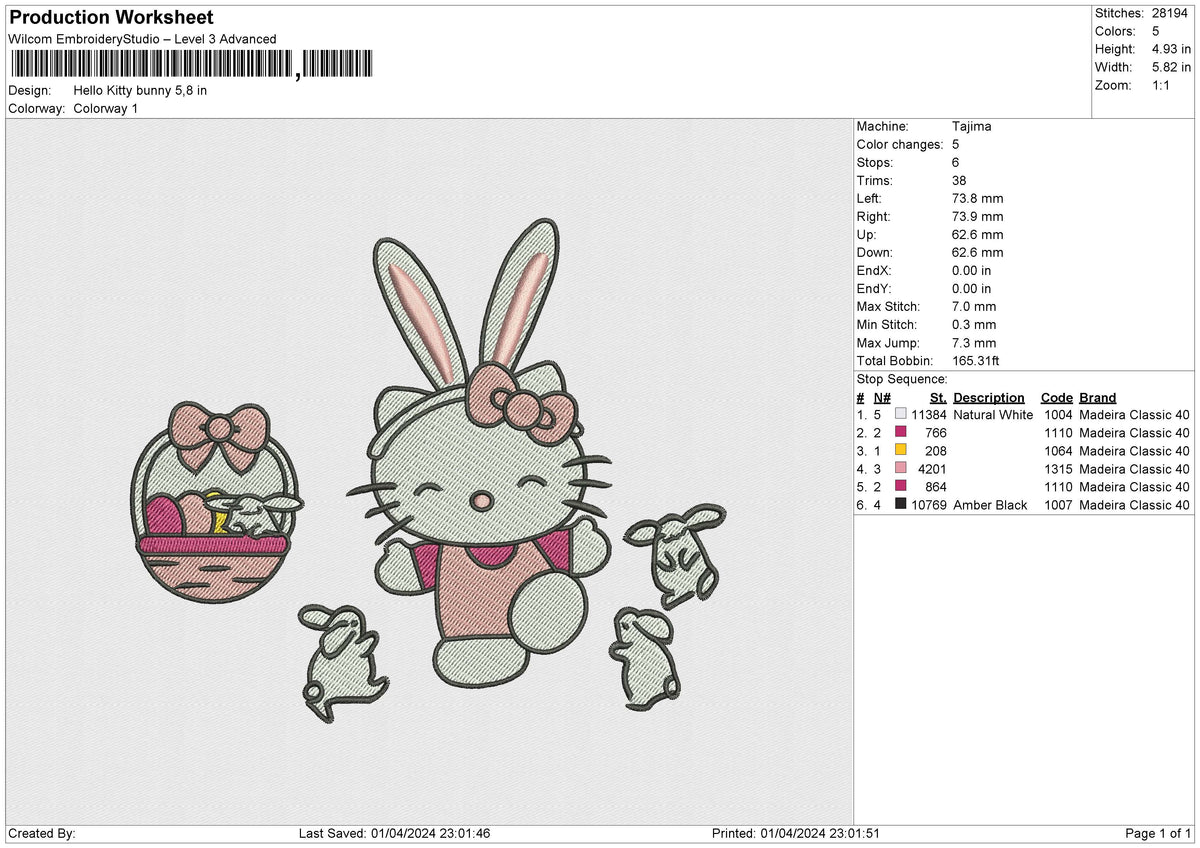
Task: Click the 'St.' column header
Action: coord(938,397)
